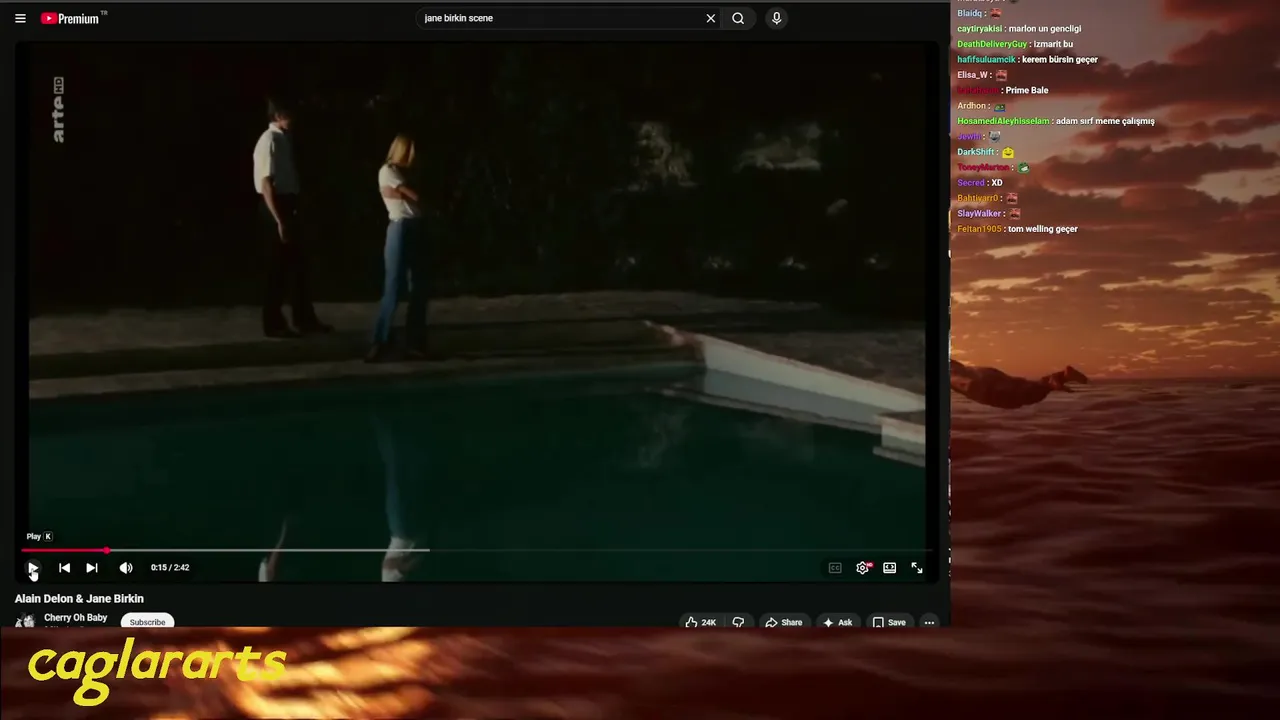
Task: Click chat username Ardhon
Action: pos(971,106)
